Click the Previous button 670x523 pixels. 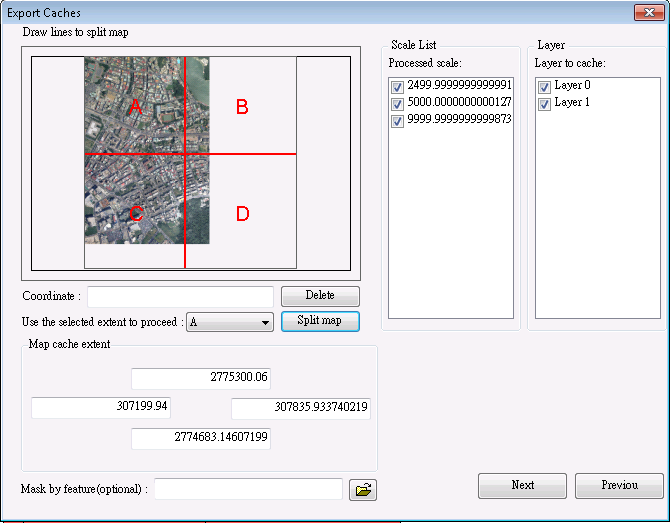click(619, 486)
